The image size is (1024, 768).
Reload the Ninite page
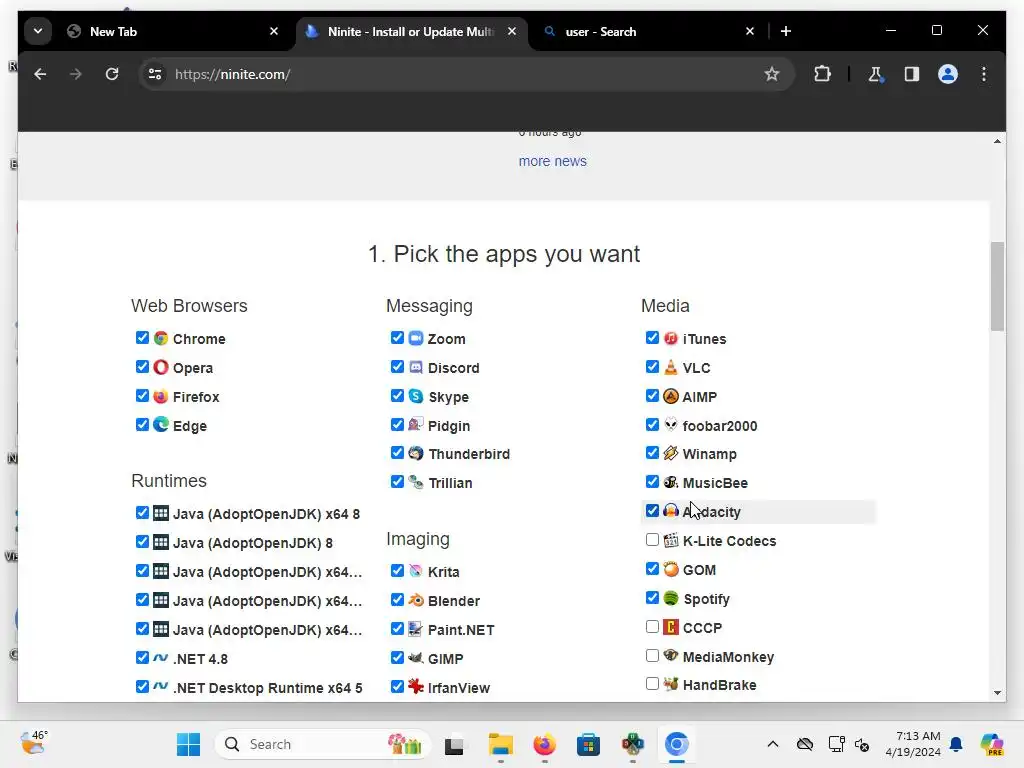[112, 74]
